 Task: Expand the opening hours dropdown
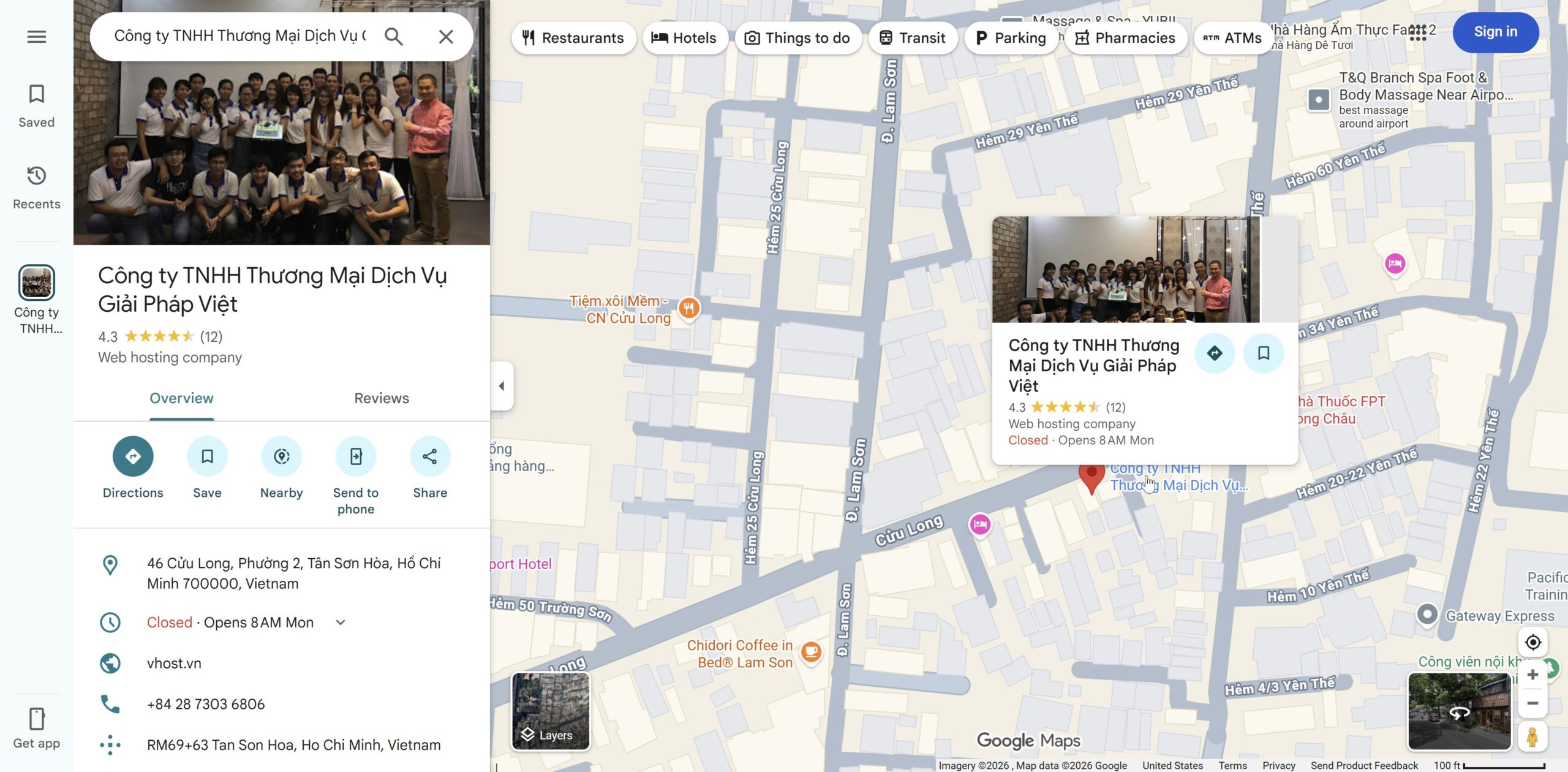tap(341, 623)
